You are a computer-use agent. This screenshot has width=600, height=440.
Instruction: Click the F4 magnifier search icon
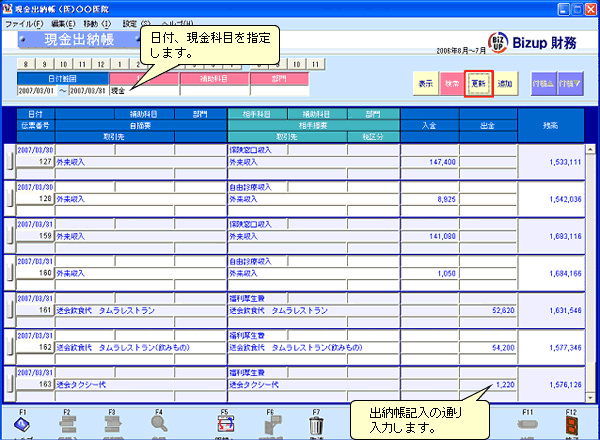(159, 425)
